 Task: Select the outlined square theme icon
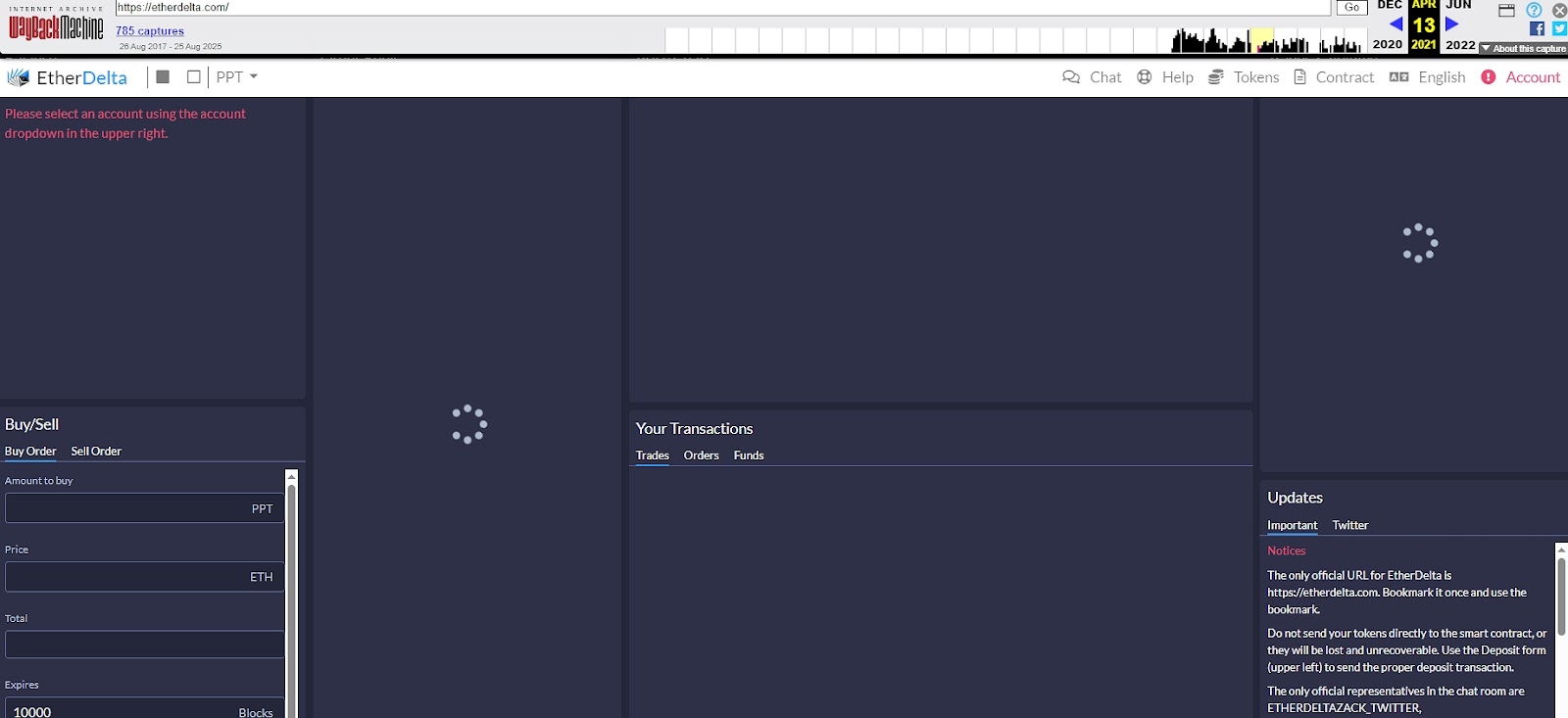click(x=193, y=76)
